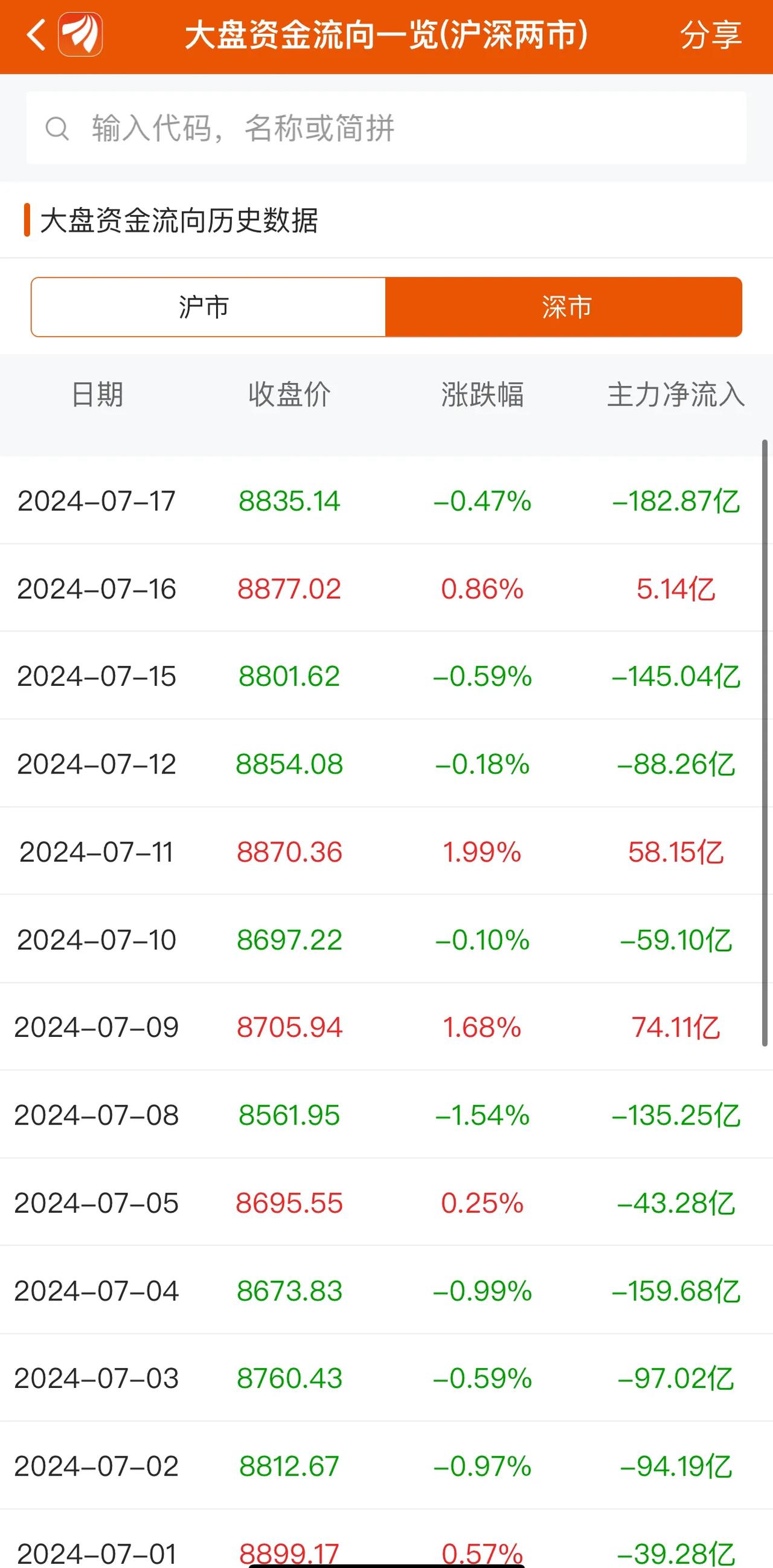
Task: Tap the page title 大盘资金流向一览
Action: (x=311, y=35)
